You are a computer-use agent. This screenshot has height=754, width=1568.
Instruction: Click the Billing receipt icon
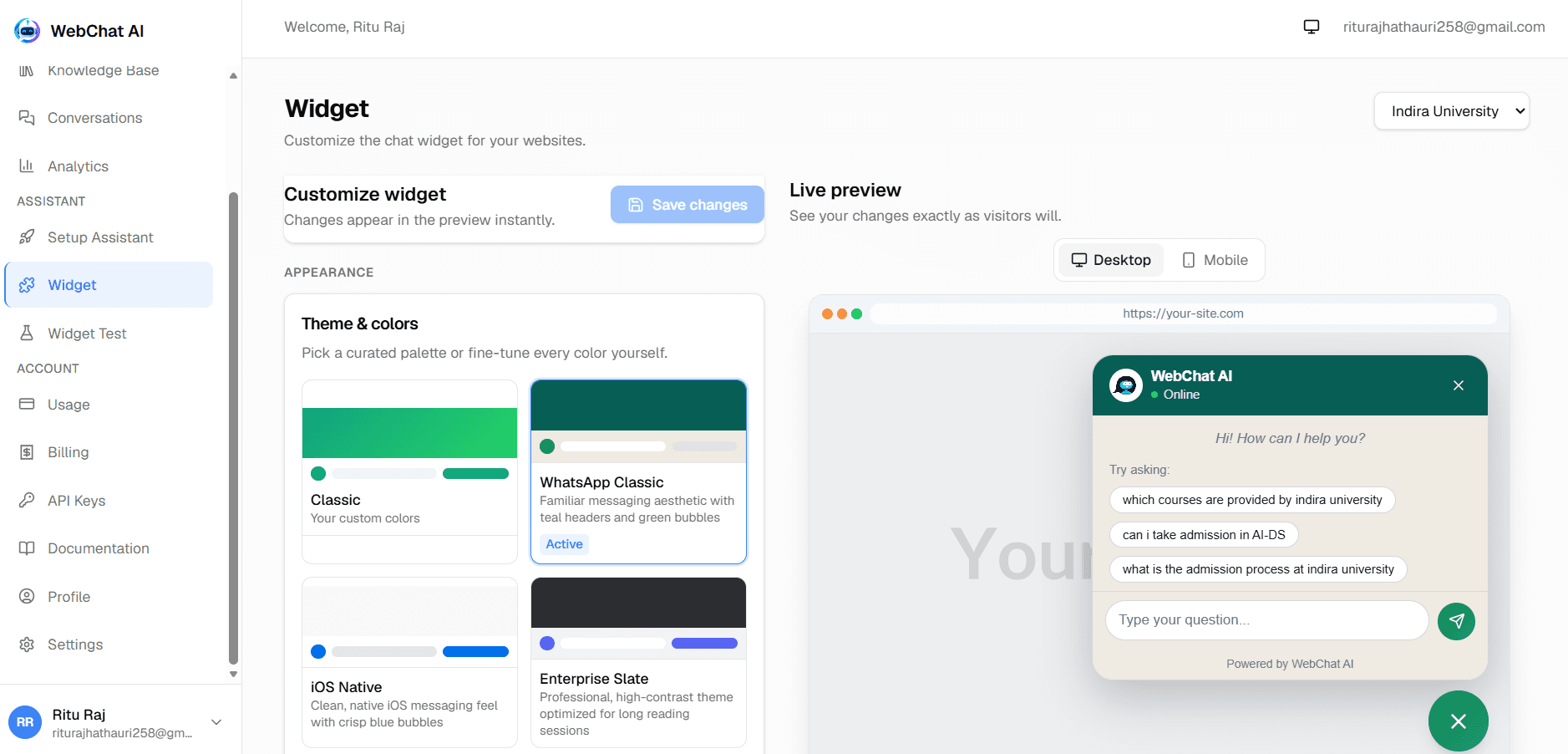point(27,452)
